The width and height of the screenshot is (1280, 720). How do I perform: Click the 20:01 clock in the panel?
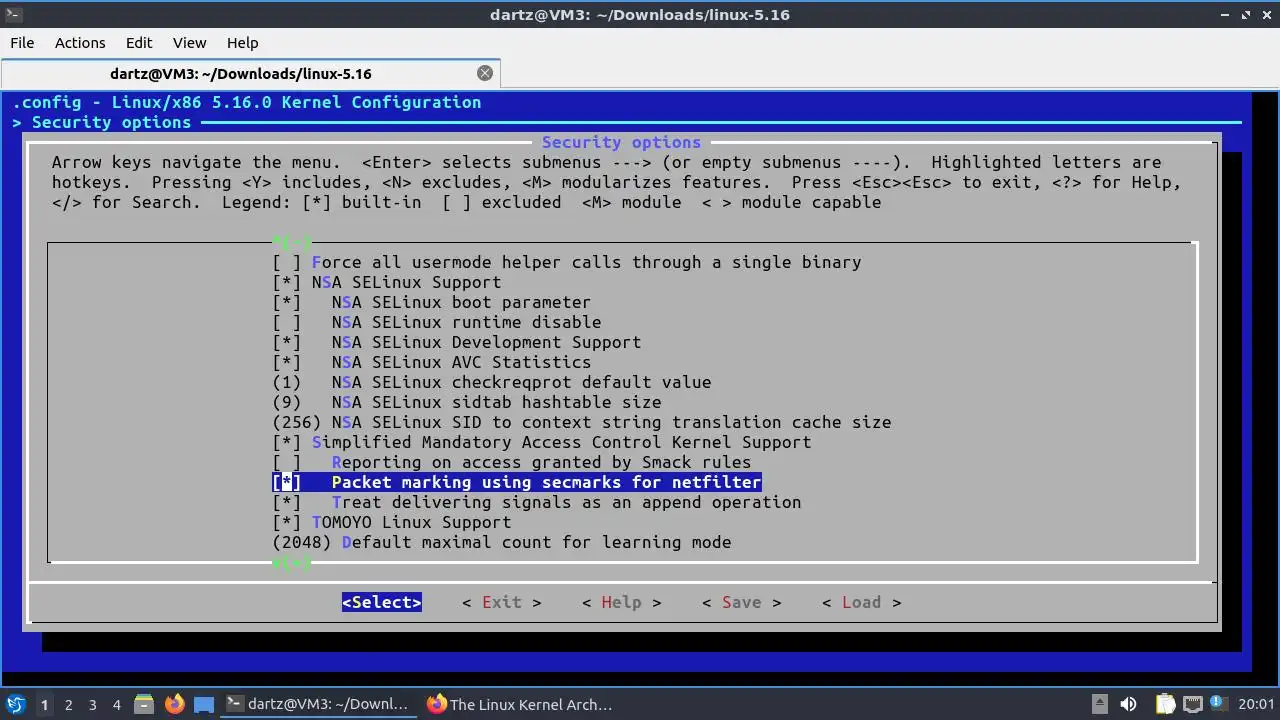[1258, 704]
